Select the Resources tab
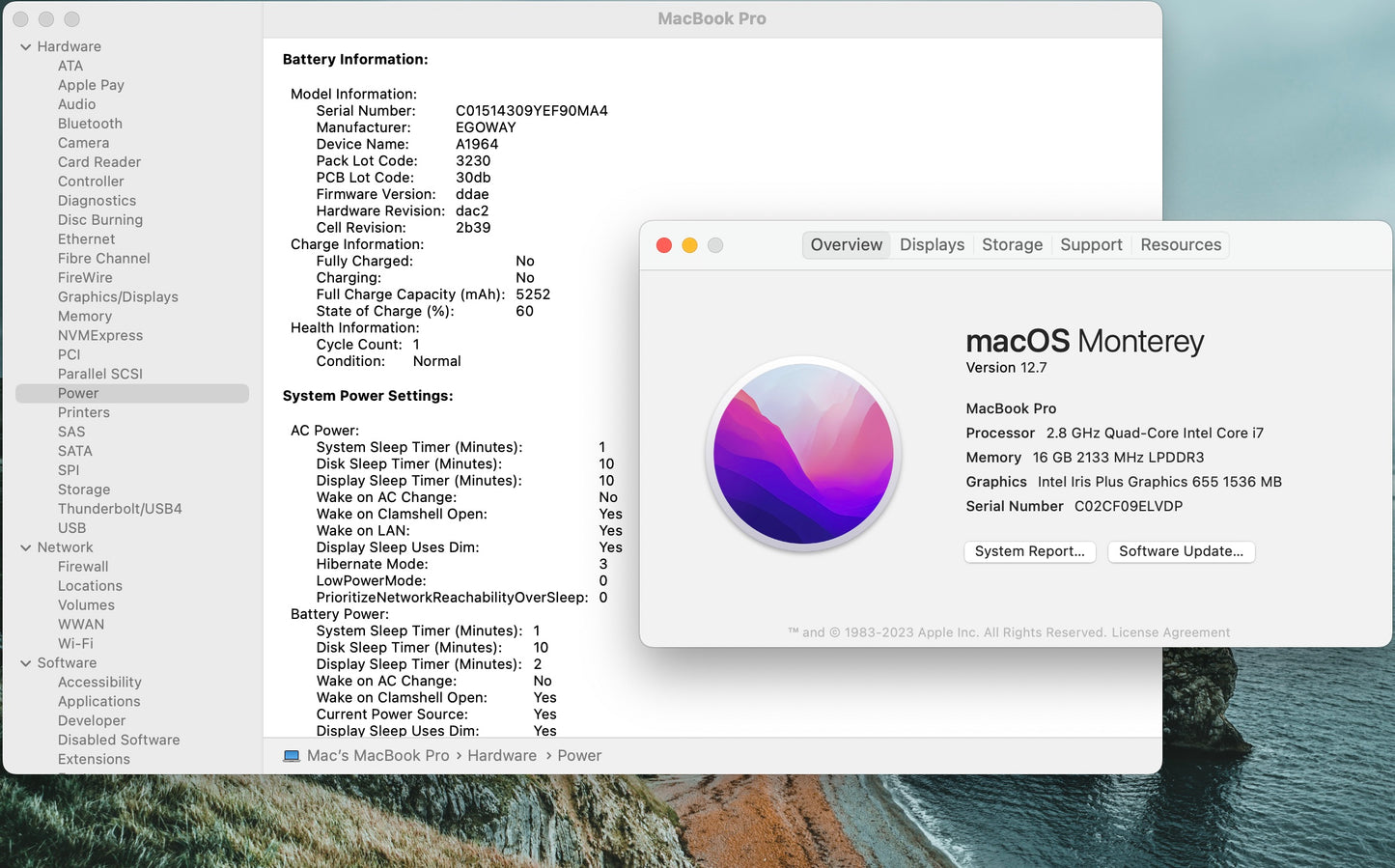Screen dimensions: 1395x868 click(1180, 245)
